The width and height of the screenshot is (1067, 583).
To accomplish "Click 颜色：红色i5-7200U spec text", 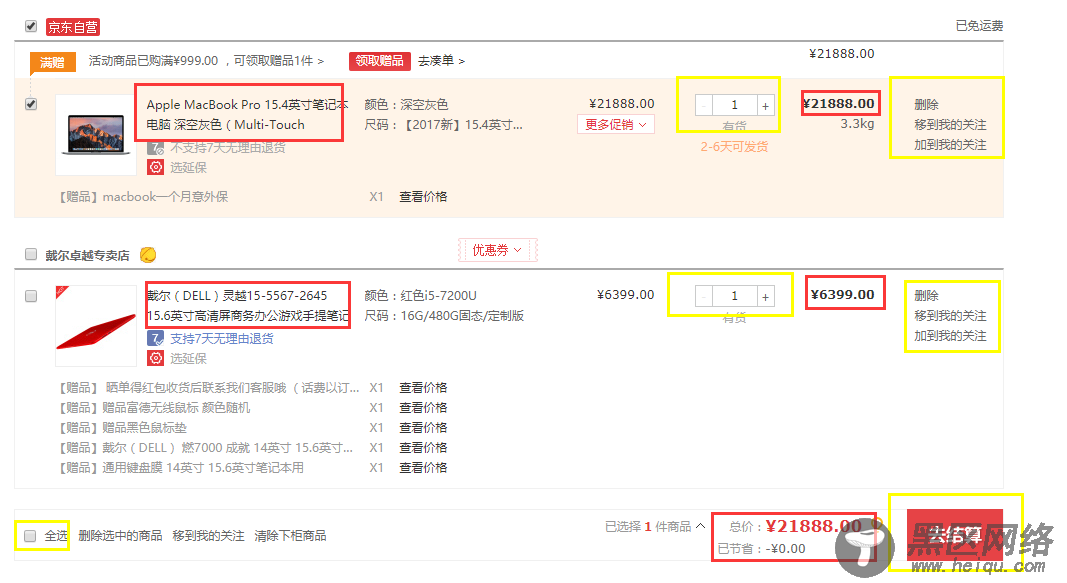I will pyautogui.click(x=421, y=296).
